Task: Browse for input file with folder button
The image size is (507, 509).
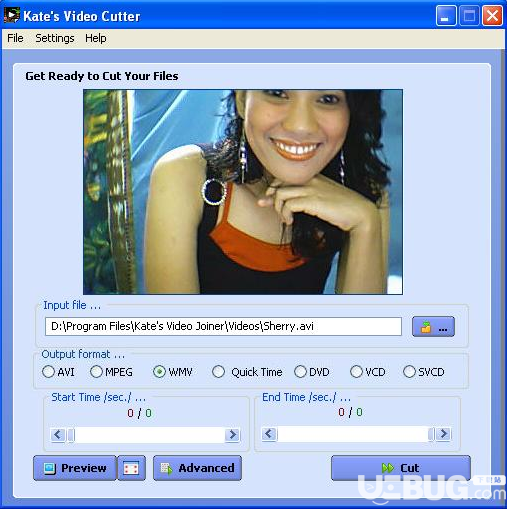Action: [x=433, y=326]
